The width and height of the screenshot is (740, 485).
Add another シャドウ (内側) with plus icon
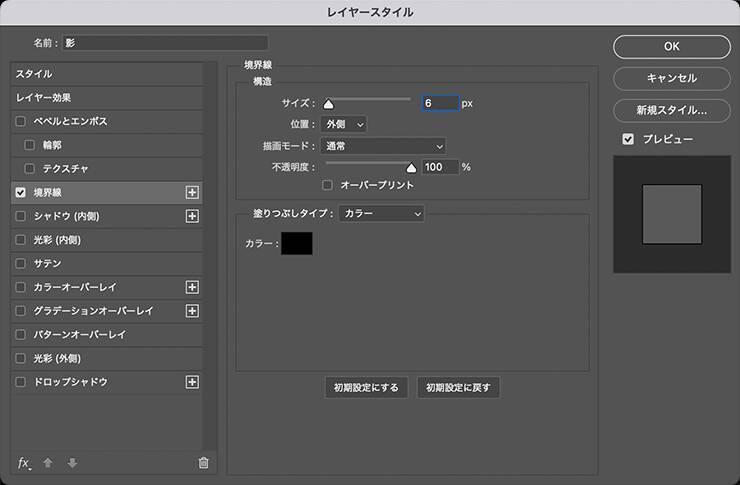[193, 216]
